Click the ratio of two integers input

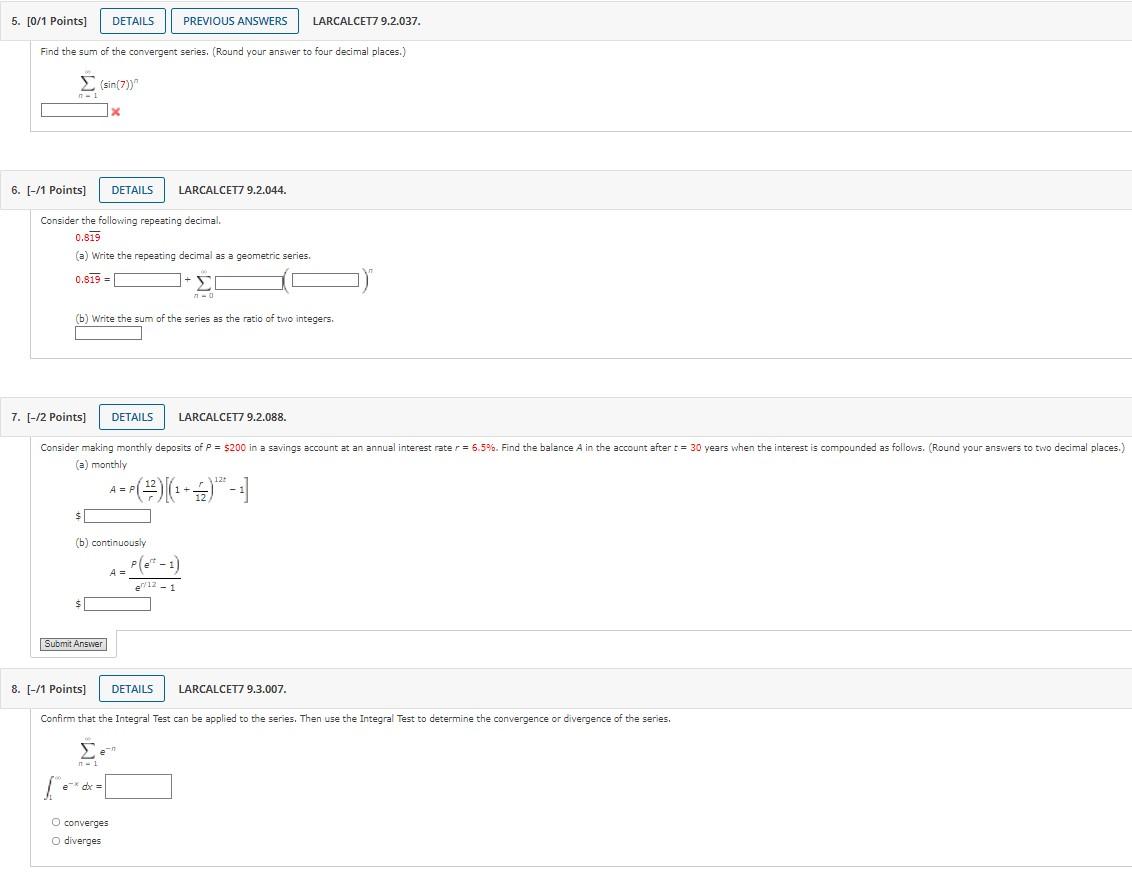(x=108, y=333)
